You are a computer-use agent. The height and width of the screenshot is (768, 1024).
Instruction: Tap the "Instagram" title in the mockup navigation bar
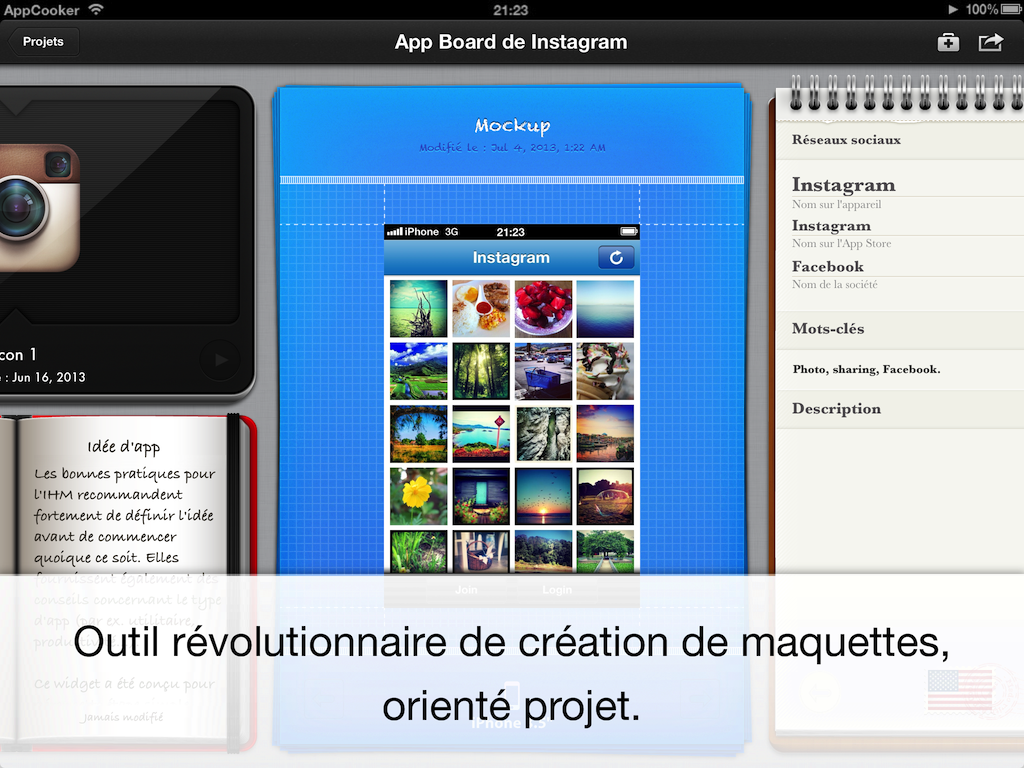click(511, 258)
